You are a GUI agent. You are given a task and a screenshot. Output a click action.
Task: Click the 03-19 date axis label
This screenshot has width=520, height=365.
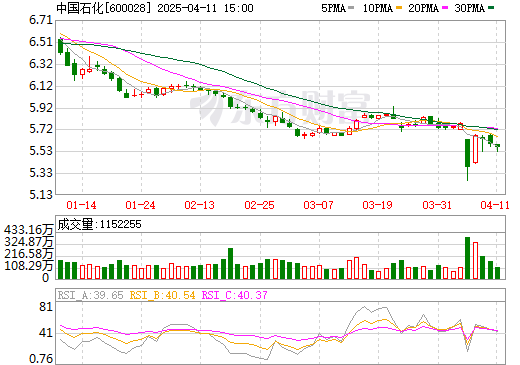coord(377,205)
